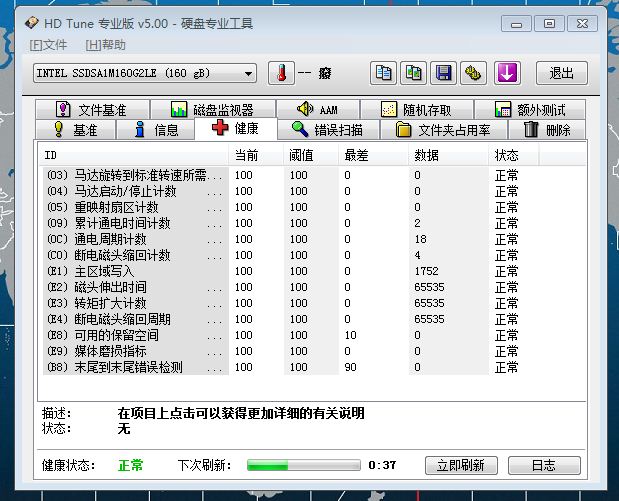Minimize the HD Tune window
619x501 pixels.
[x=516, y=24]
